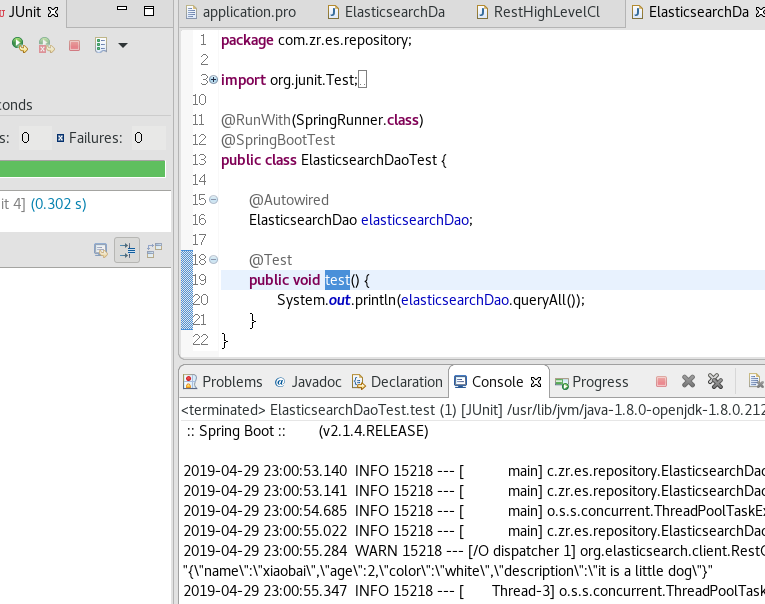Click the collapsed import placeholder box after Test;
765x604 pixels.
click(362, 80)
